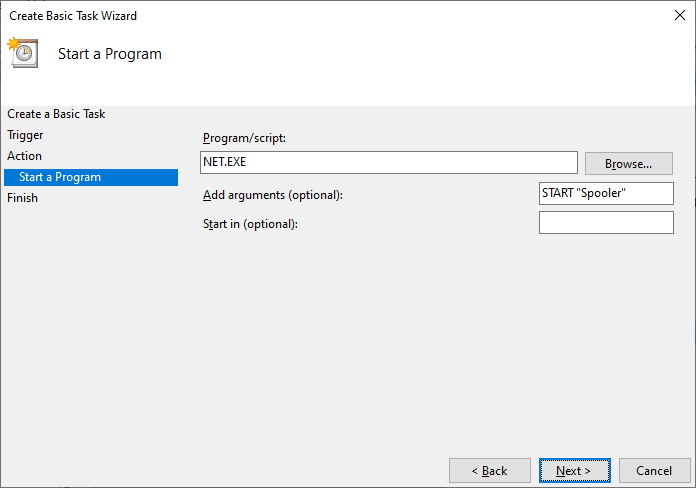Screen dimensions: 696x488
Task: Close the Create Basic Task Wizard
Action: coord(680,15)
